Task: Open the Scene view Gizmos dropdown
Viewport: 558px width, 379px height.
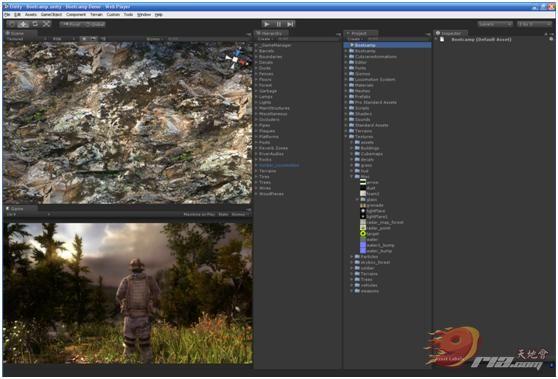Action: [x=154, y=39]
